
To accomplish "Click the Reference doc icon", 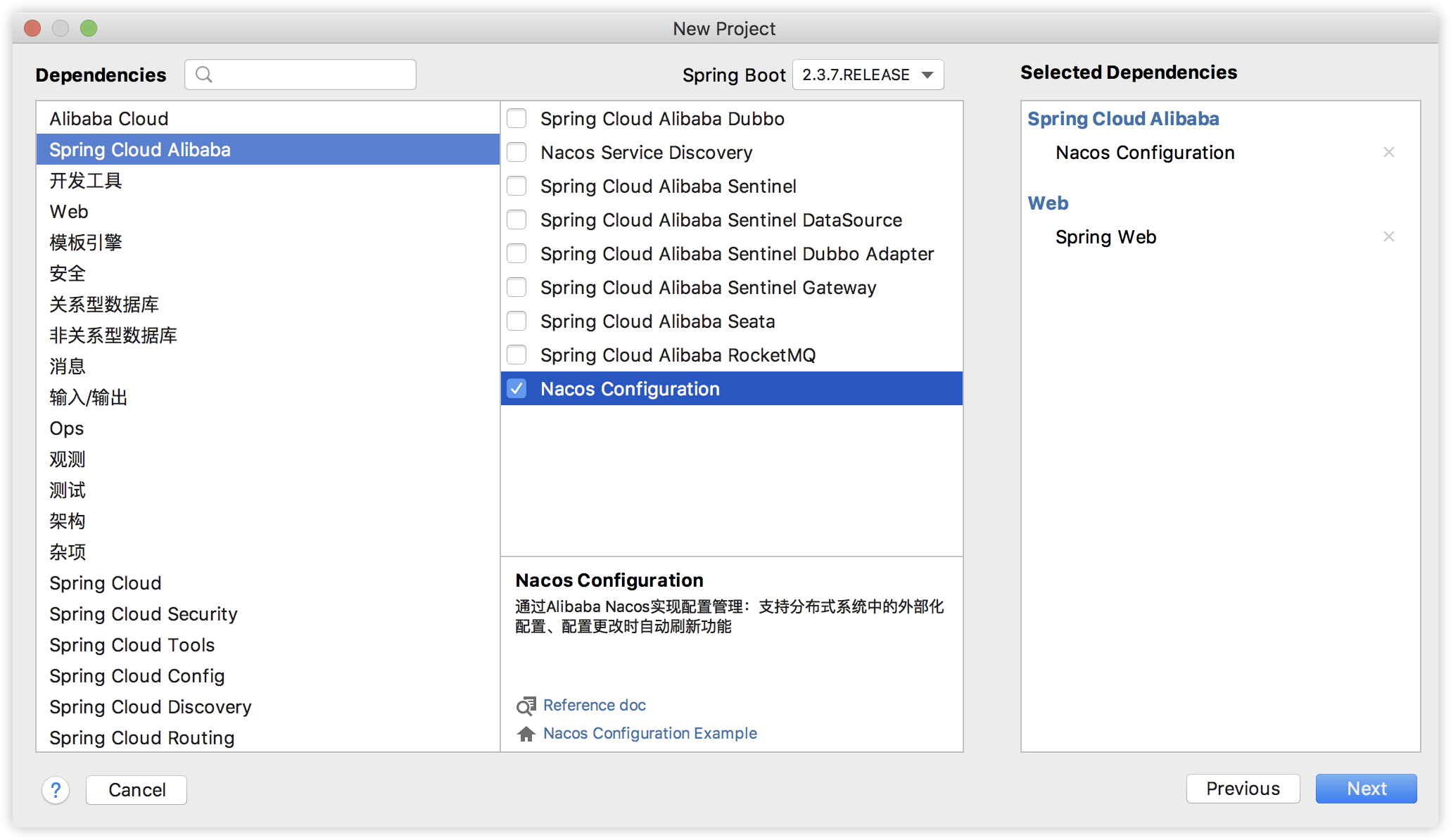I will 526,706.
